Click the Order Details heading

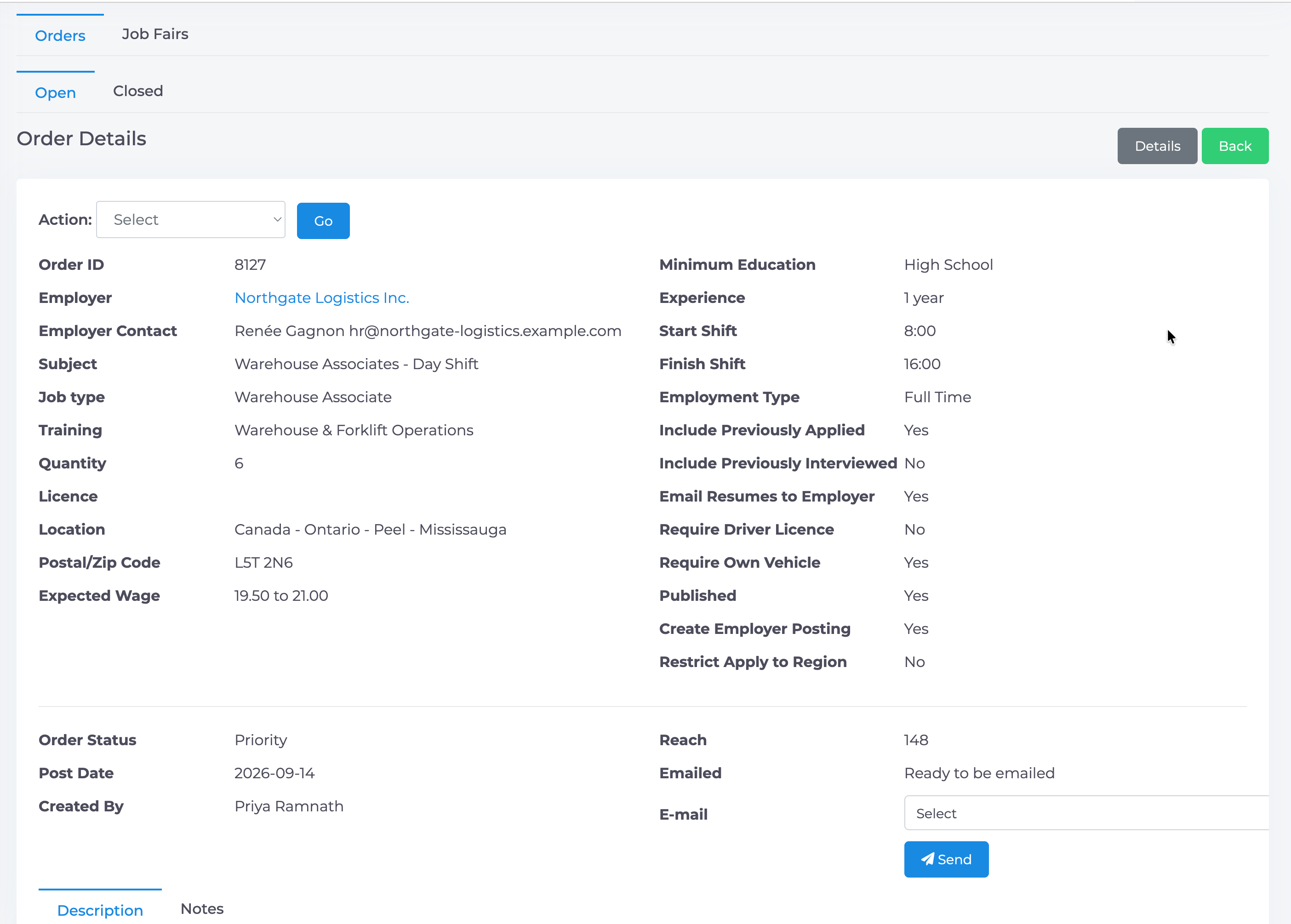point(81,138)
